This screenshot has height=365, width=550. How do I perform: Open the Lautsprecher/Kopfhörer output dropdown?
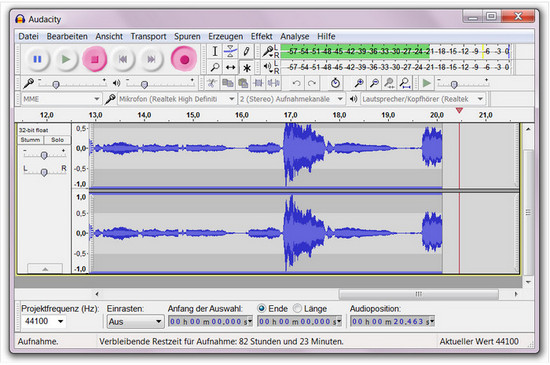pyautogui.click(x=423, y=99)
